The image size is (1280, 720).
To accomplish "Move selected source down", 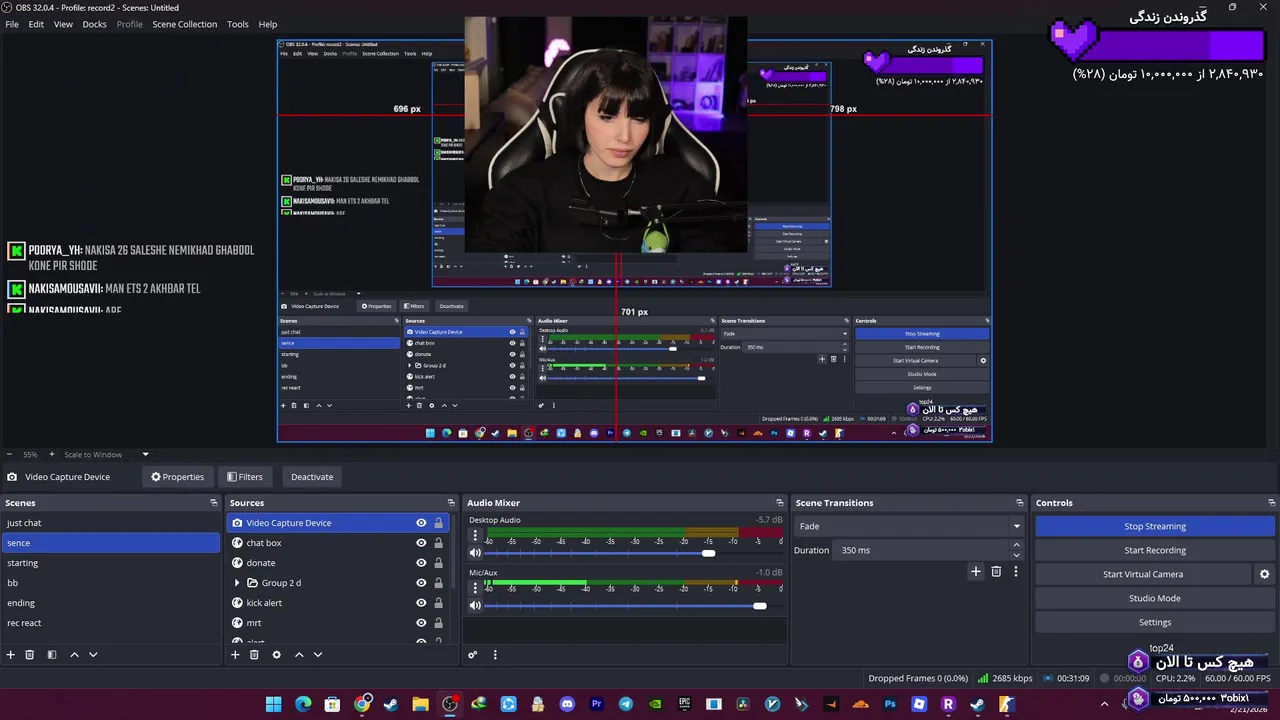I will (318, 655).
